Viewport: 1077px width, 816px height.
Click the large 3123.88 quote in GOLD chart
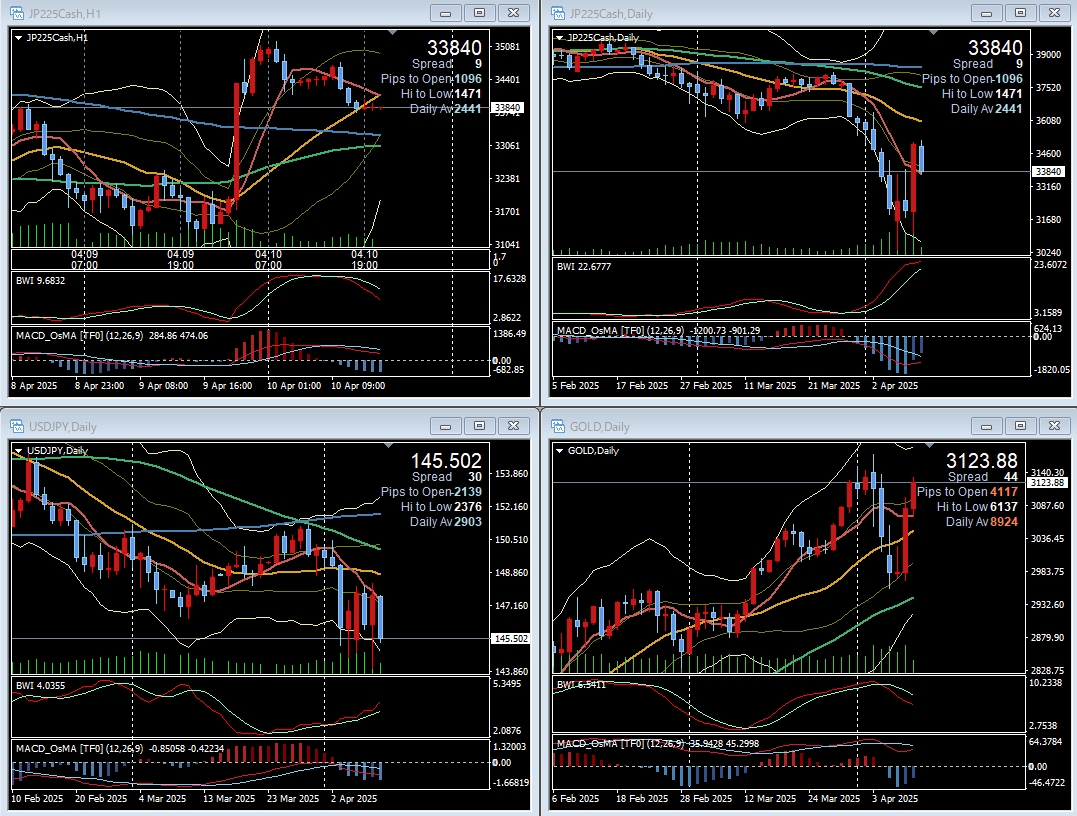click(982, 460)
